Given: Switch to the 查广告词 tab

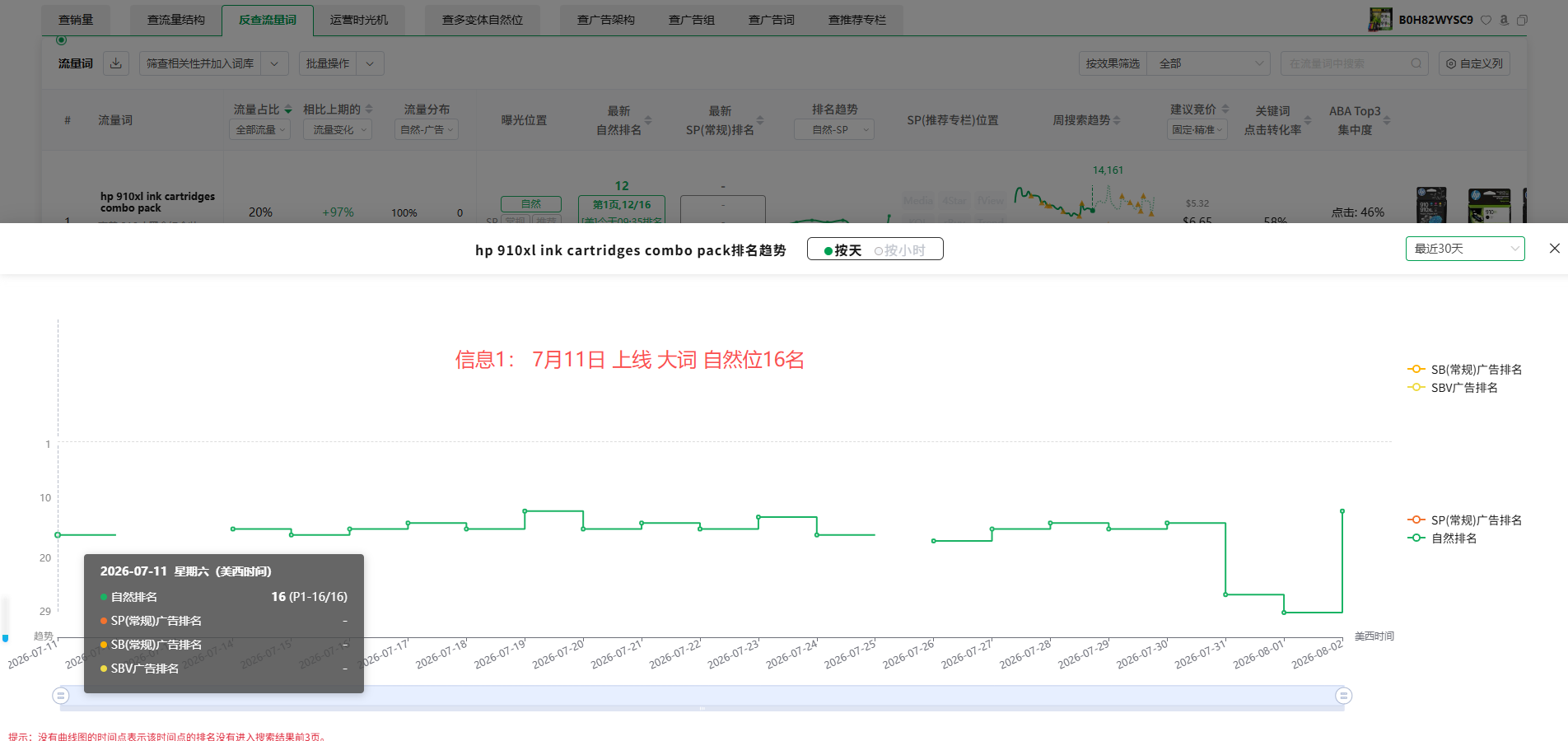Looking at the screenshot, I should point(772,20).
